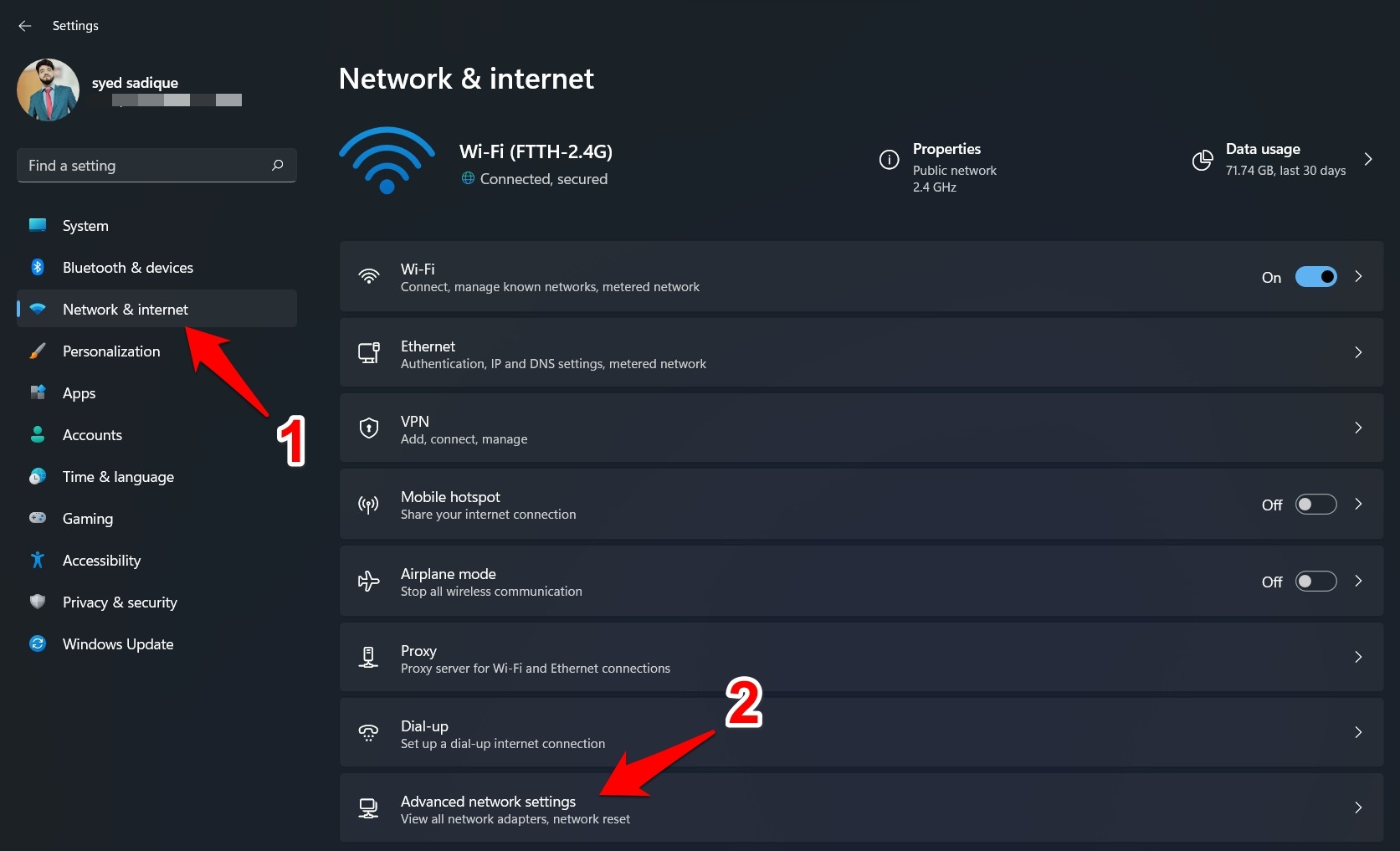Screen dimensions: 1400x851
Task: Click the Mobile hotspot broadcast icon
Action: (x=368, y=504)
